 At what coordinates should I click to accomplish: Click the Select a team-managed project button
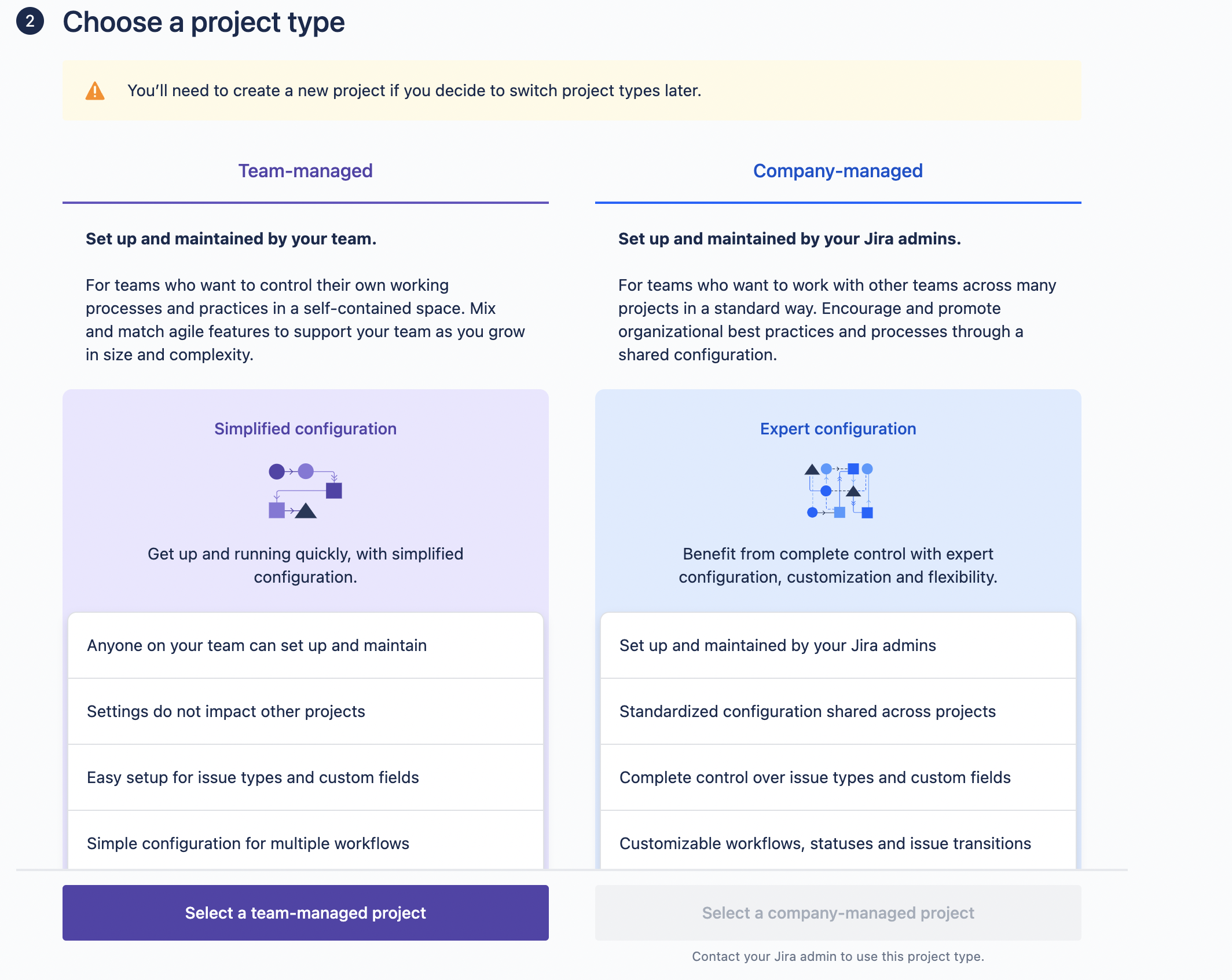305,912
